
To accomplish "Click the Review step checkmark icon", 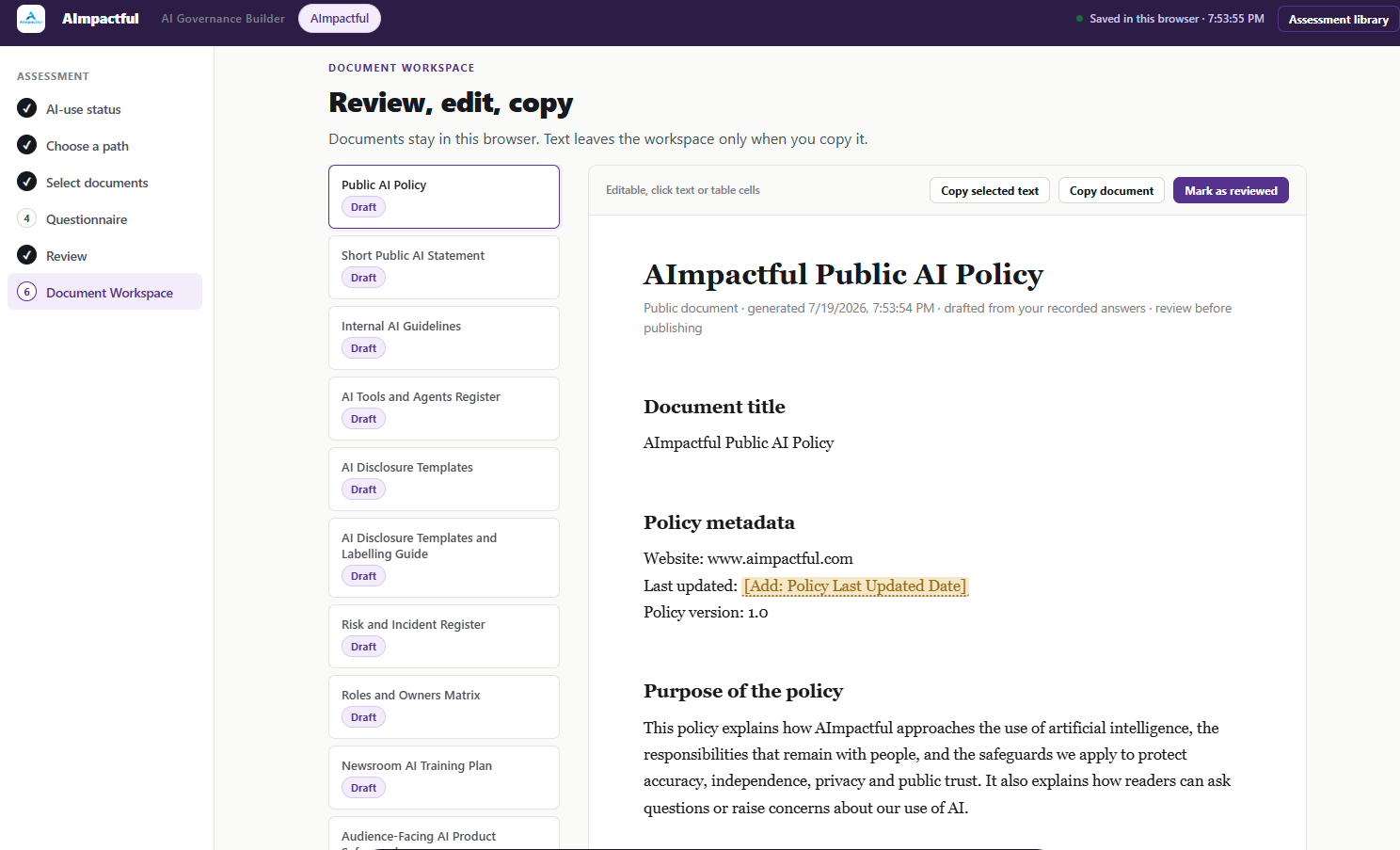I will pyautogui.click(x=27, y=255).
